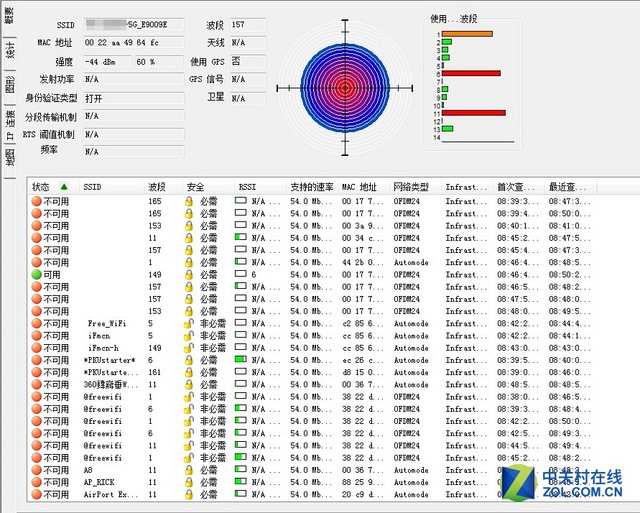Click signal strength bar in *PKUstarter* row
Image resolution: width=640 pixels, height=513 pixels.
[x=241, y=359]
